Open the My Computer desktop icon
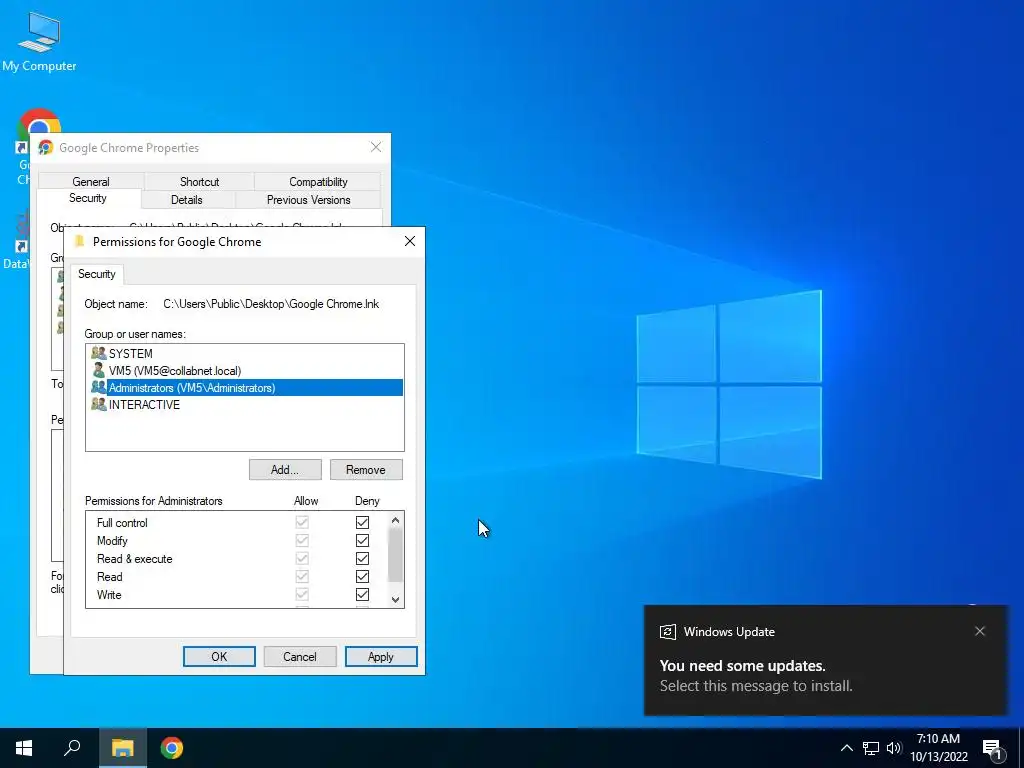Image resolution: width=1024 pixels, height=768 pixels. 39,41
